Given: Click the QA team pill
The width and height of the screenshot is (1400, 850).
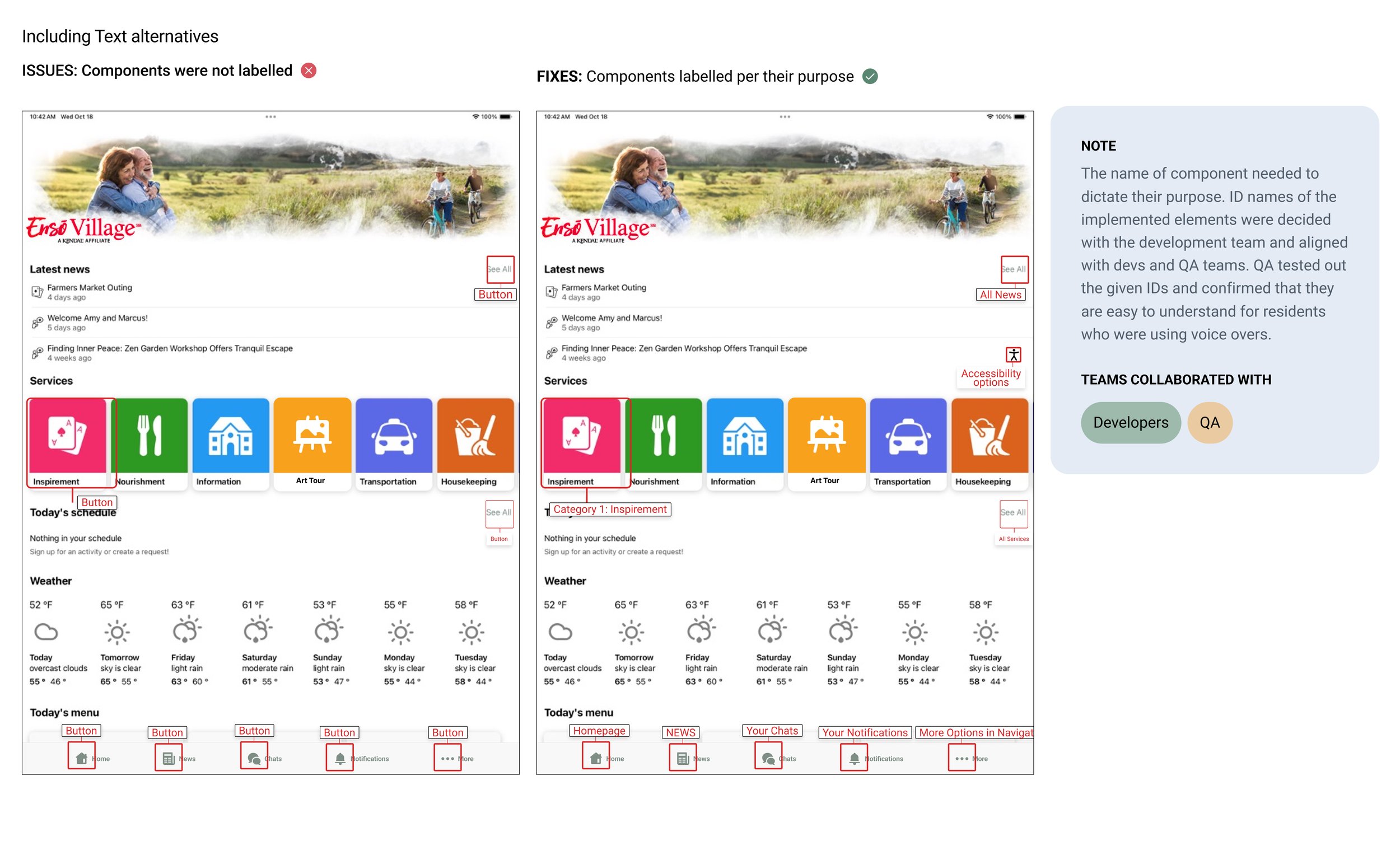Looking at the screenshot, I should tap(1210, 423).
